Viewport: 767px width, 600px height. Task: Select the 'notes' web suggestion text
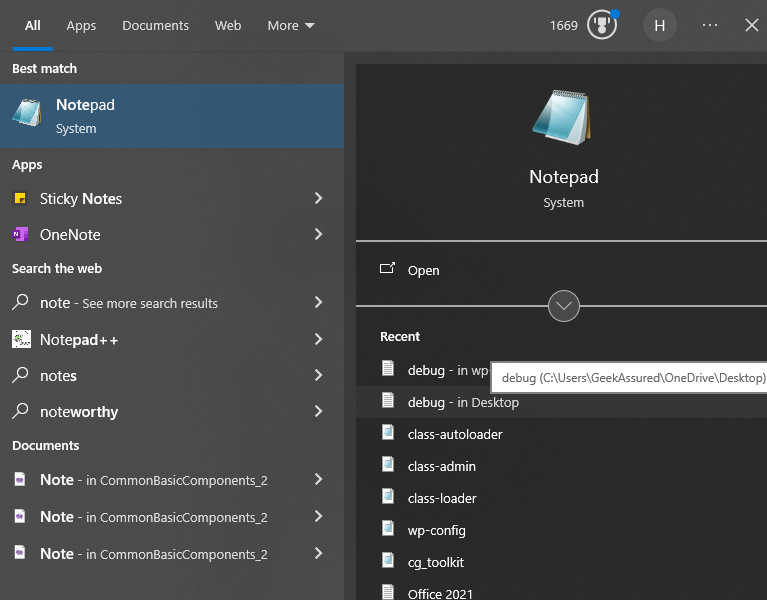[58, 376]
